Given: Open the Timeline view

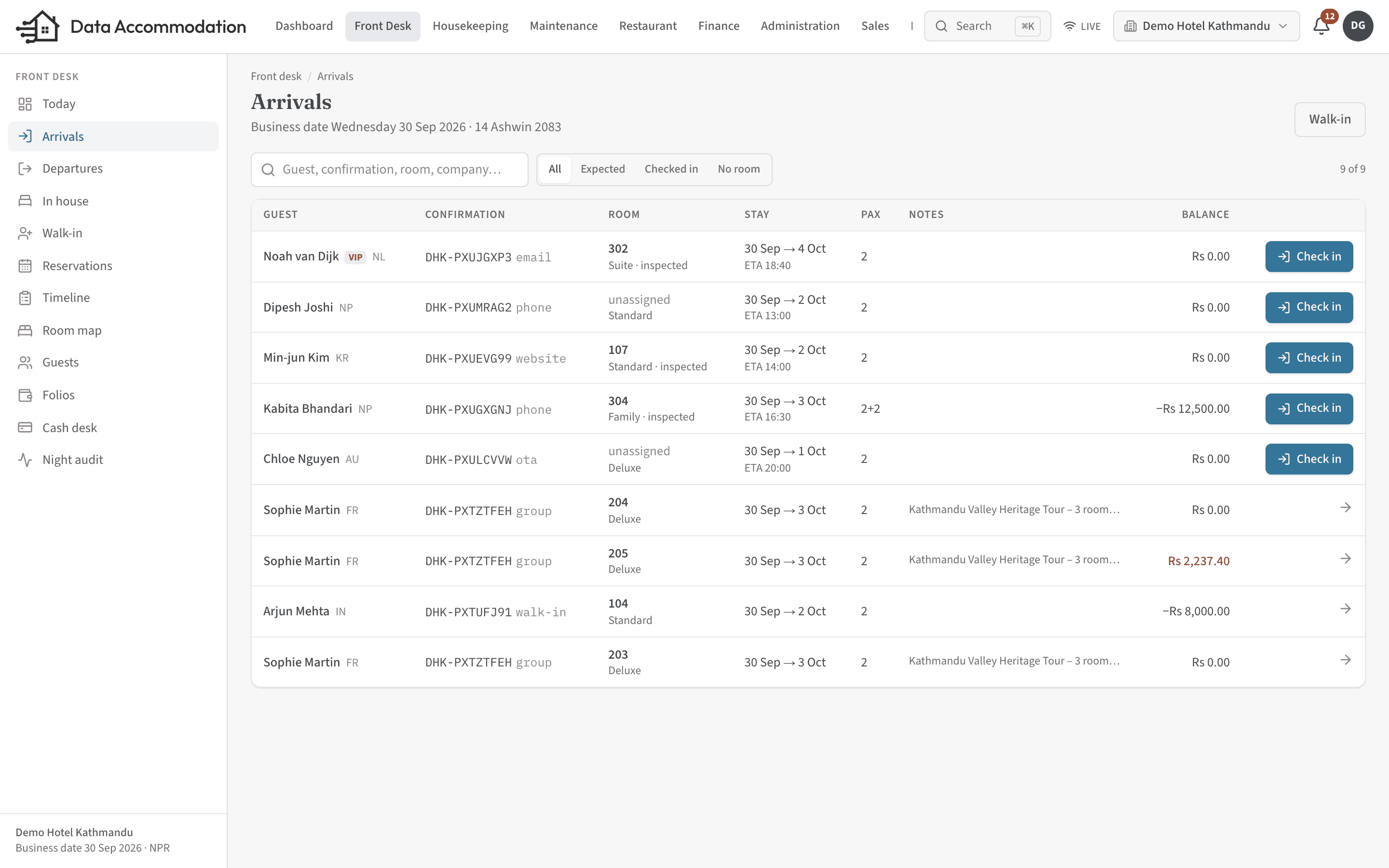Looking at the screenshot, I should 113,298.
